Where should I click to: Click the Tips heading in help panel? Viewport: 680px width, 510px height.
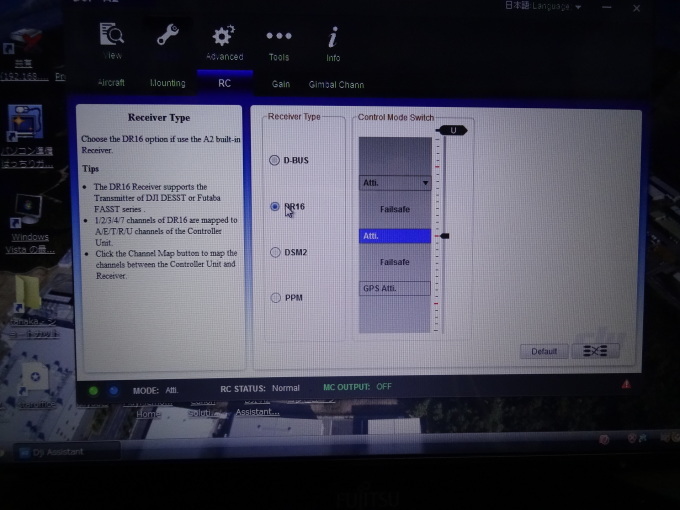point(91,169)
